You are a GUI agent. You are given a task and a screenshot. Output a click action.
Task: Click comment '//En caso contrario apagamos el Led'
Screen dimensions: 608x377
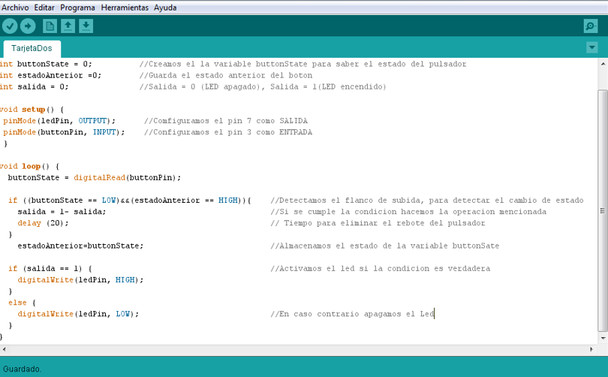[352, 314]
